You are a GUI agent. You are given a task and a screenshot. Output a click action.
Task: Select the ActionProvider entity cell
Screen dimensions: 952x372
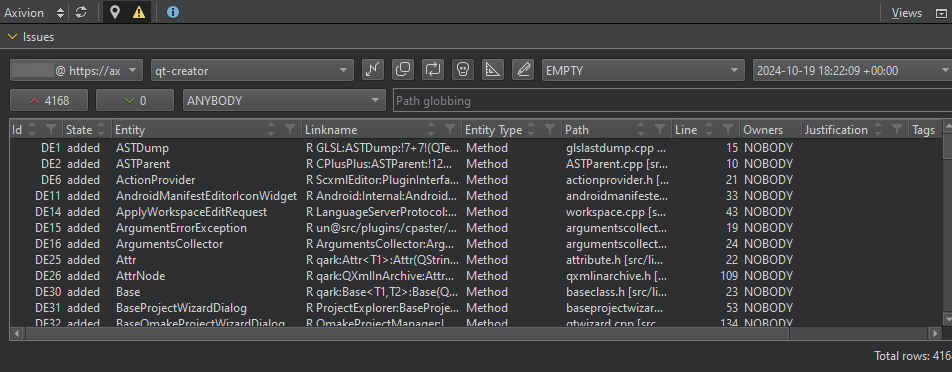click(206, 180)
